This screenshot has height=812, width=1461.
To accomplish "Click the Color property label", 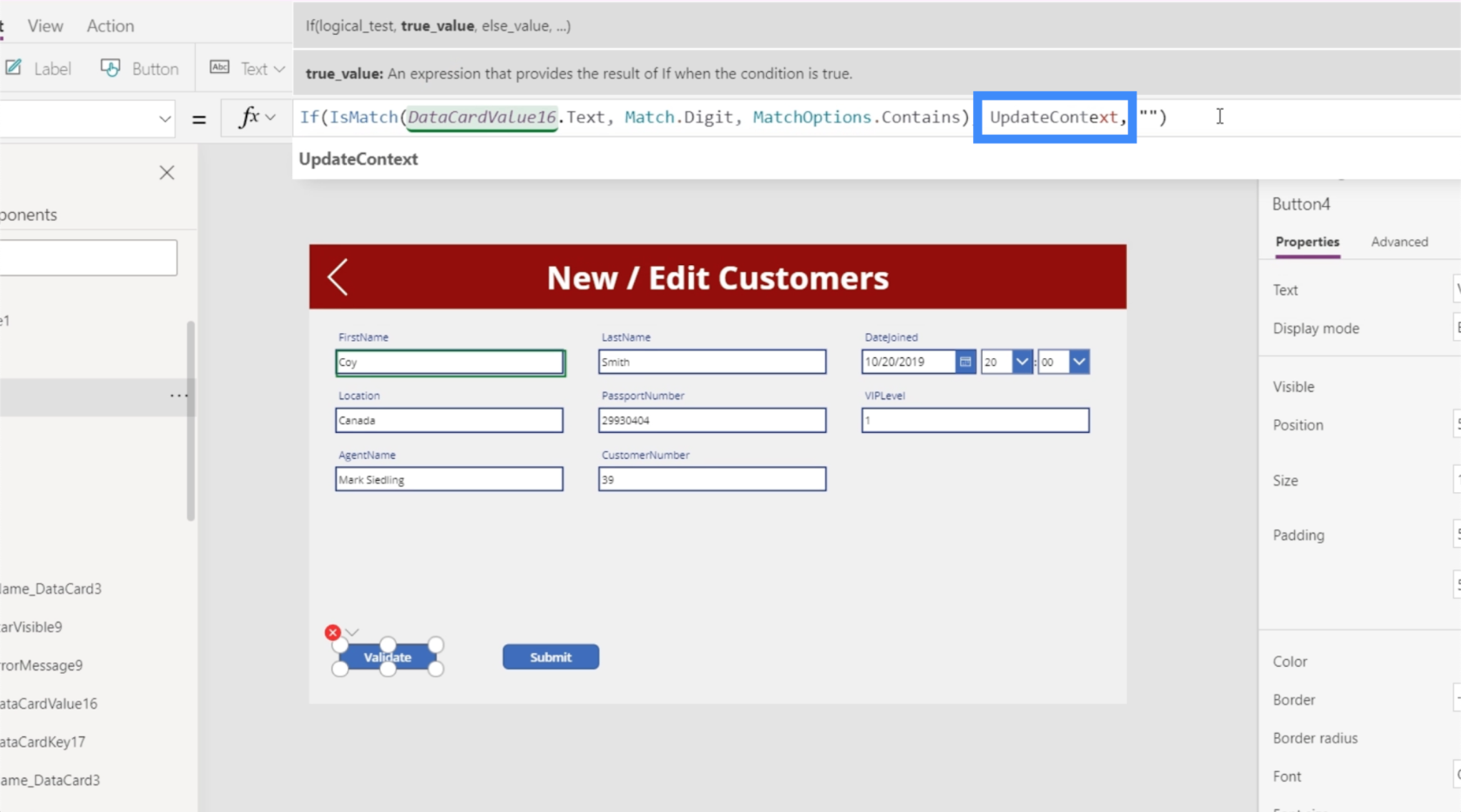I will tap(1290, 662).
